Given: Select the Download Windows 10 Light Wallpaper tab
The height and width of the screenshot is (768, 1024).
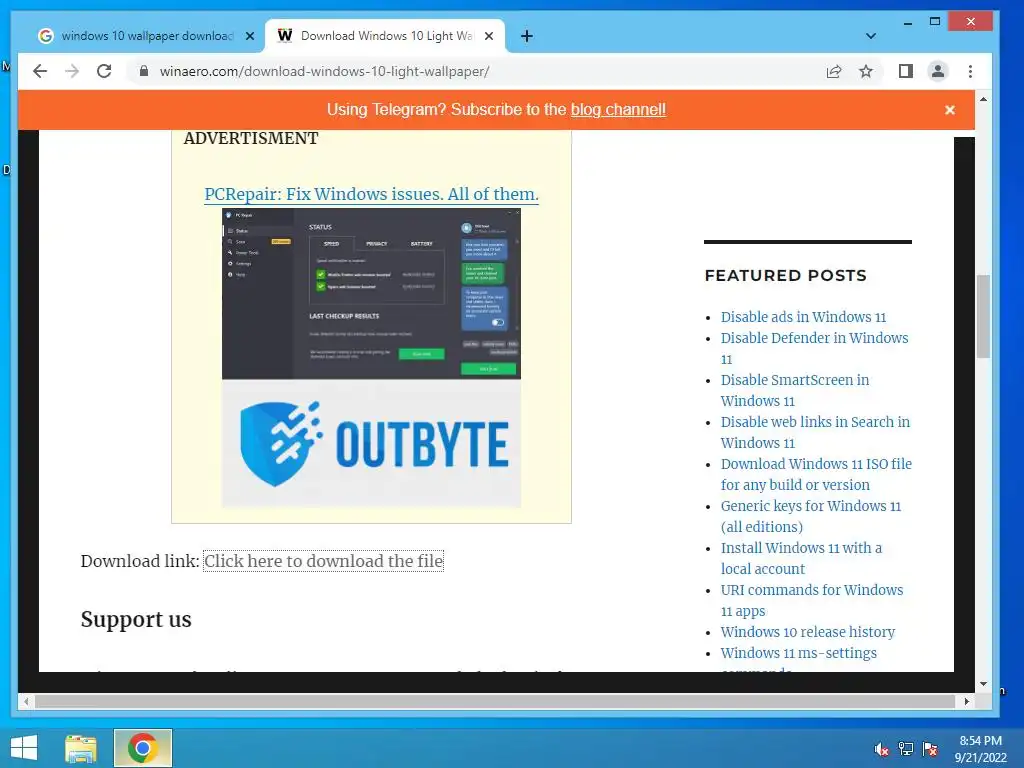Looking at the screenshot, I should point(385,36).
